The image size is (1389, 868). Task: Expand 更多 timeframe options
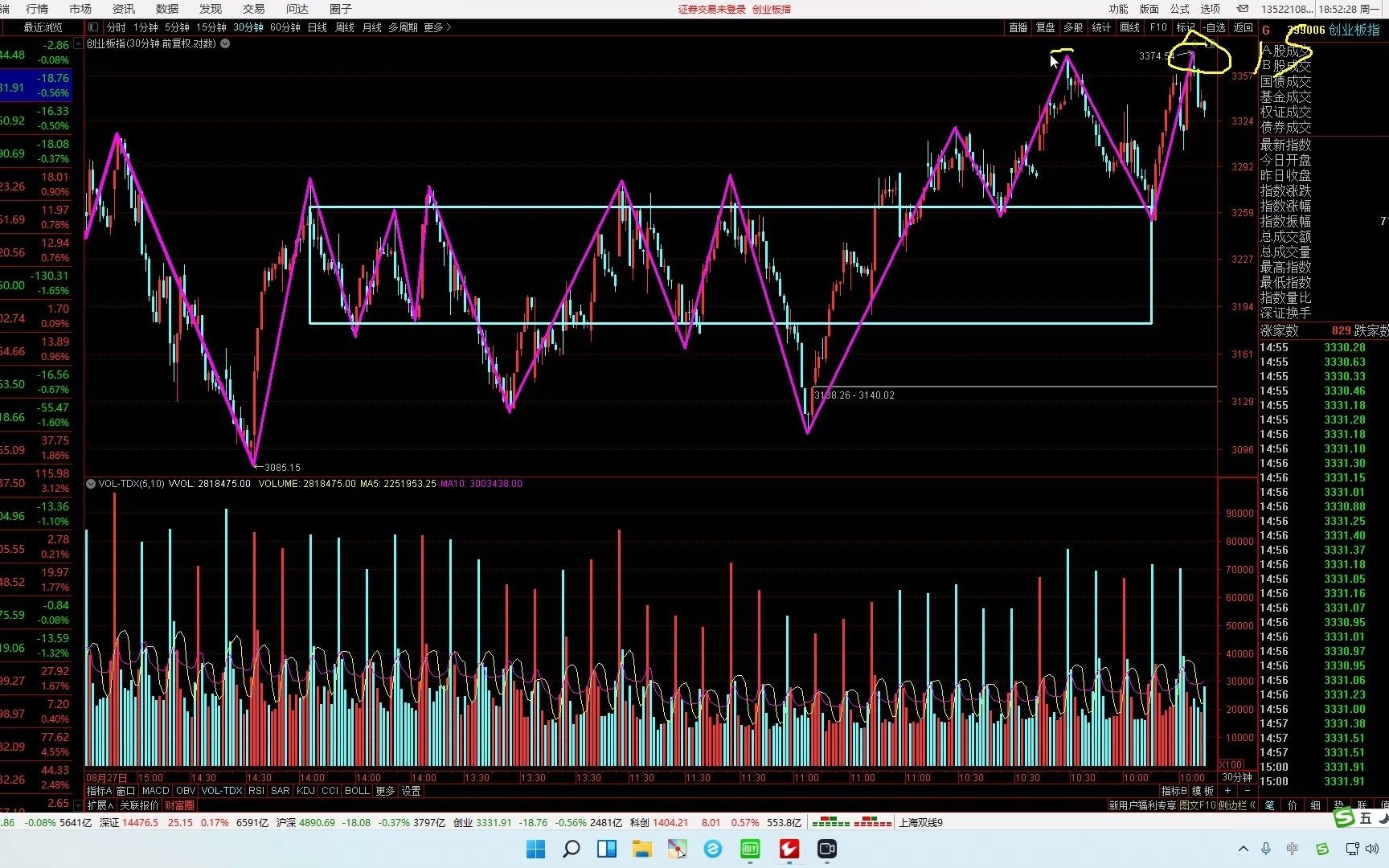tap(437, 27)
